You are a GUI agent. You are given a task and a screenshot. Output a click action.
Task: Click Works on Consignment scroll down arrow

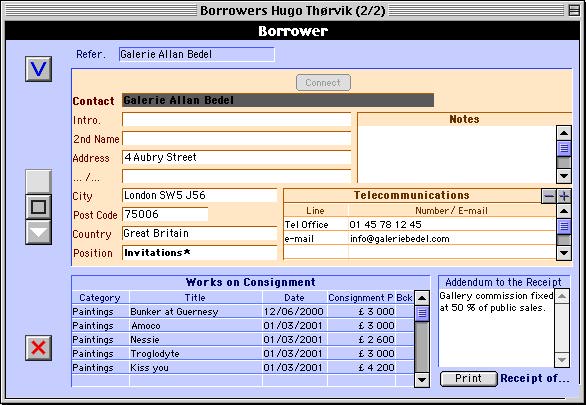[422, 380]
